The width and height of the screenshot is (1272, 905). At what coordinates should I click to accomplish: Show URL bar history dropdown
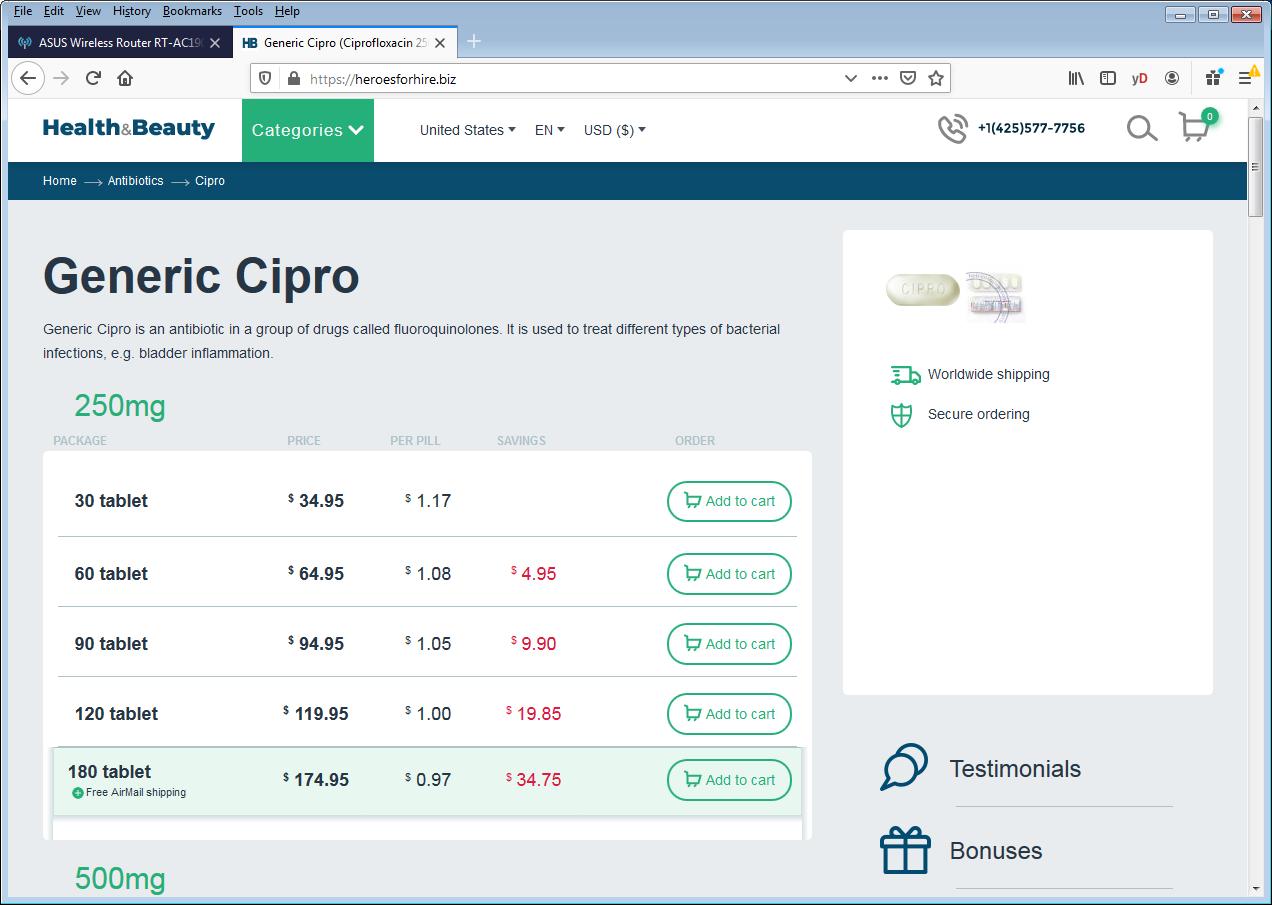point(851,78)
